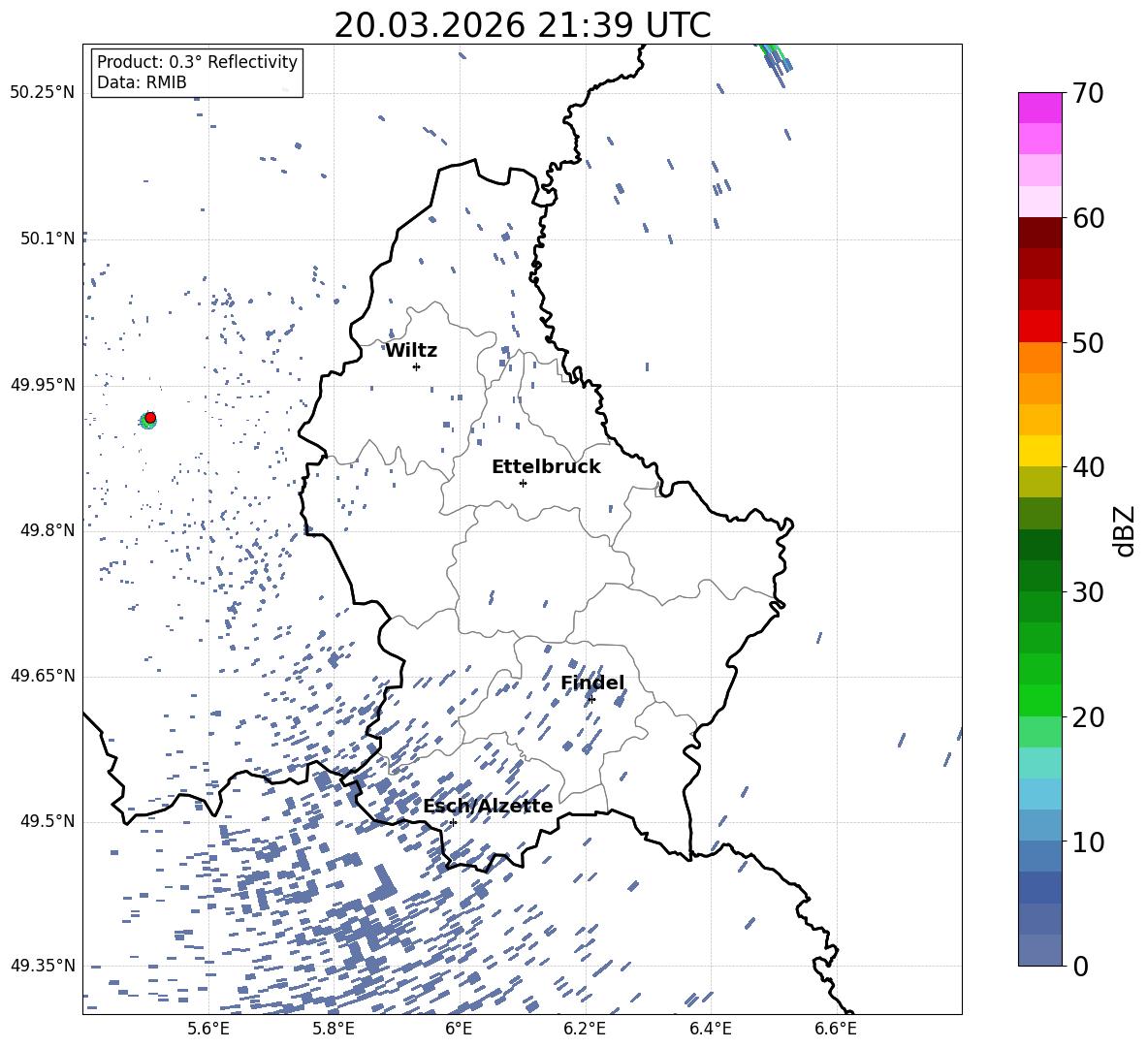
Task: Click the 50.25°N latitude label
Action: (x=42, y=93)
